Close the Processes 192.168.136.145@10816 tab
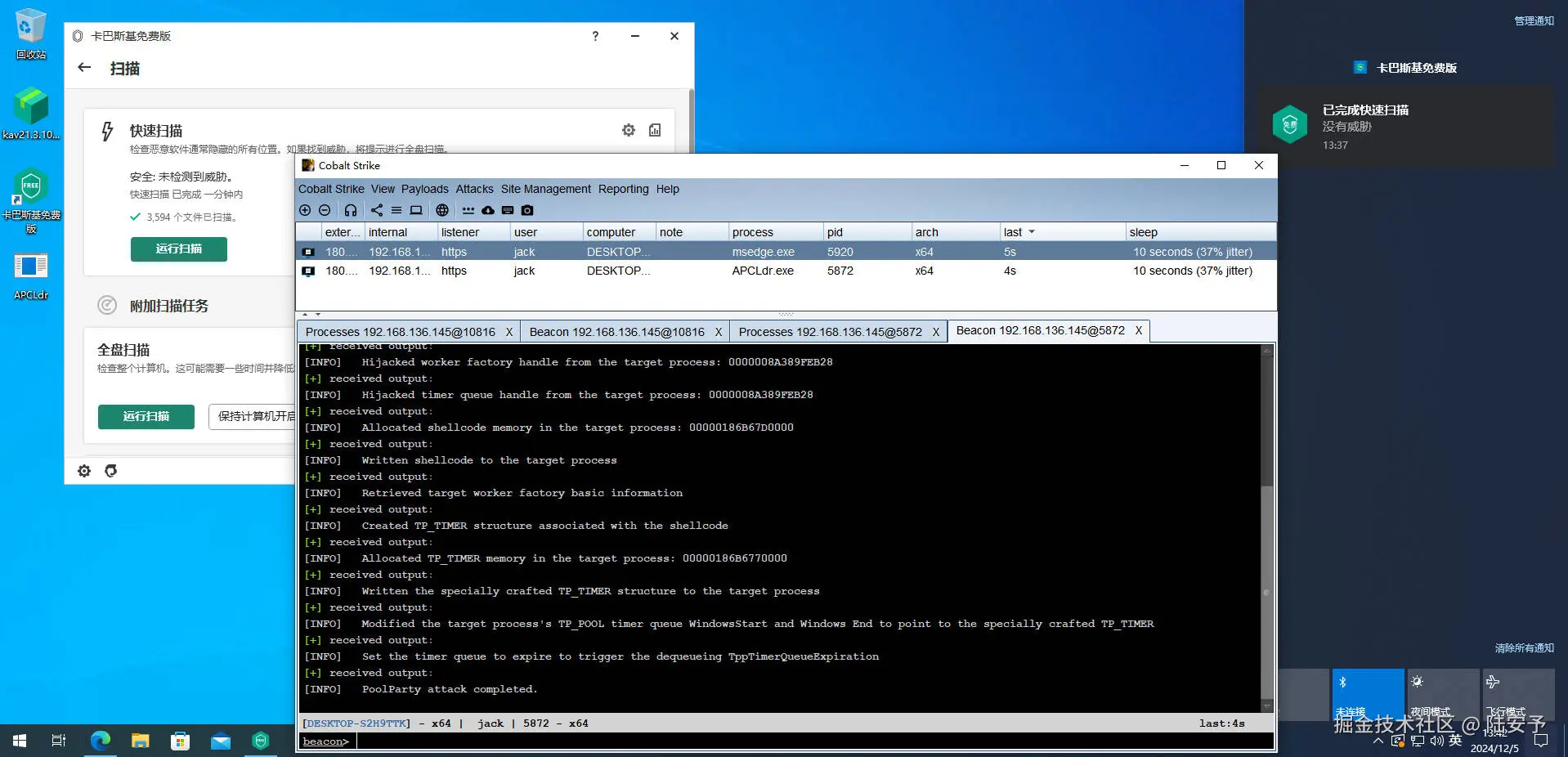The image size is (1568, 757). click(x=509, y=332)
